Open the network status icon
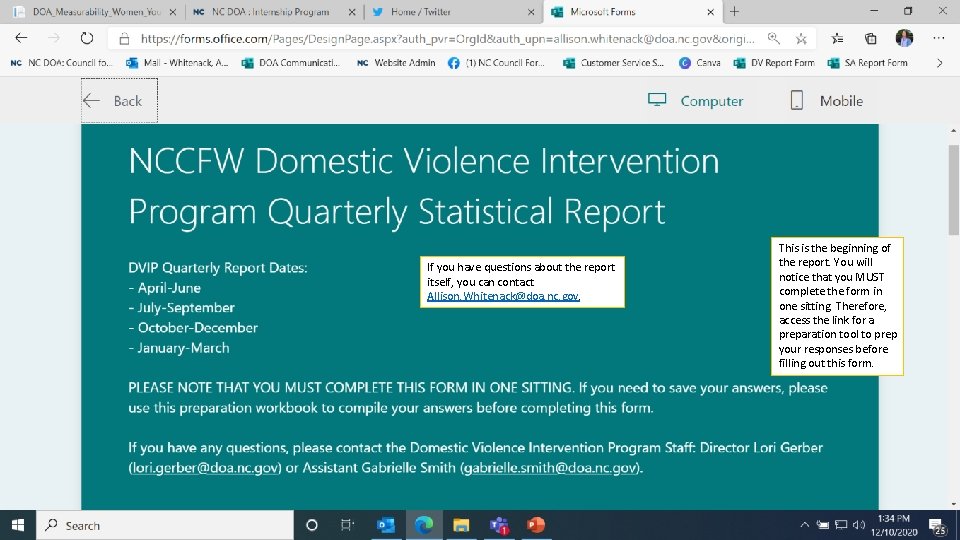960x540 pixels. click(841, 525)
